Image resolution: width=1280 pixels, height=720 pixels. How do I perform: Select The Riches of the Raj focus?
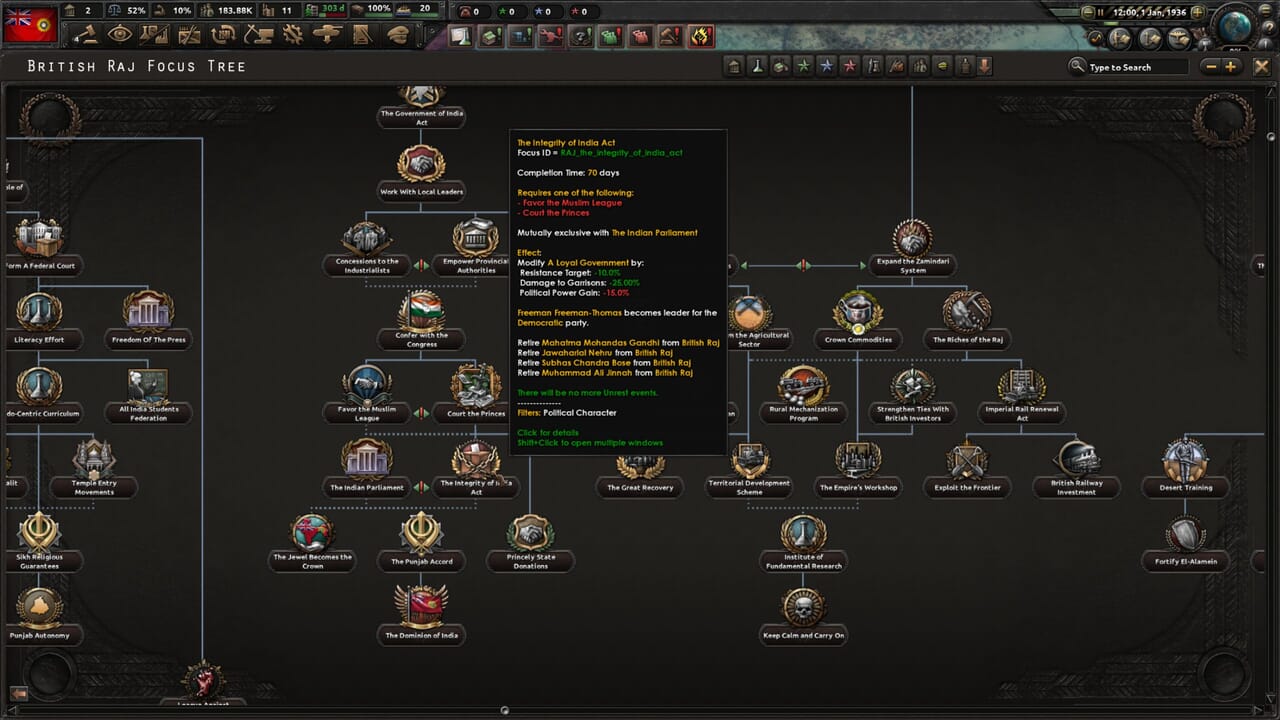pyautogui.click(x=967, y=320)
